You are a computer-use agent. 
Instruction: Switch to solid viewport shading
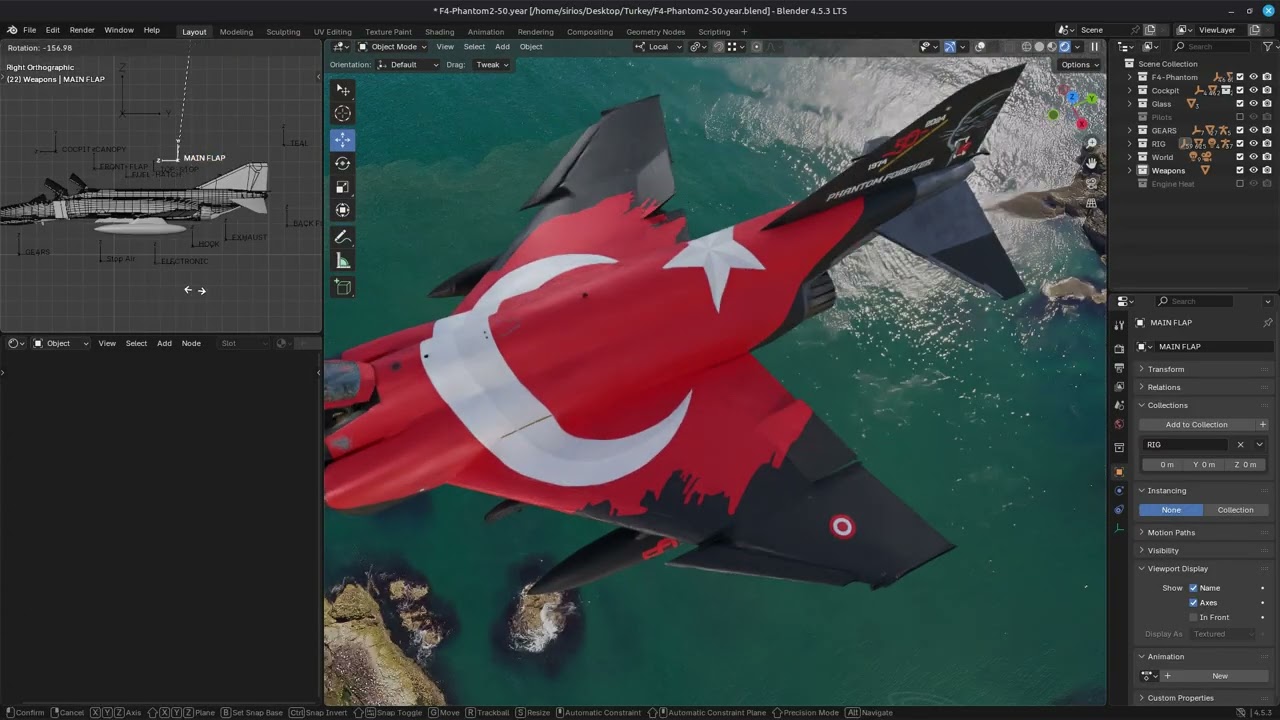tap(1039, 47)
